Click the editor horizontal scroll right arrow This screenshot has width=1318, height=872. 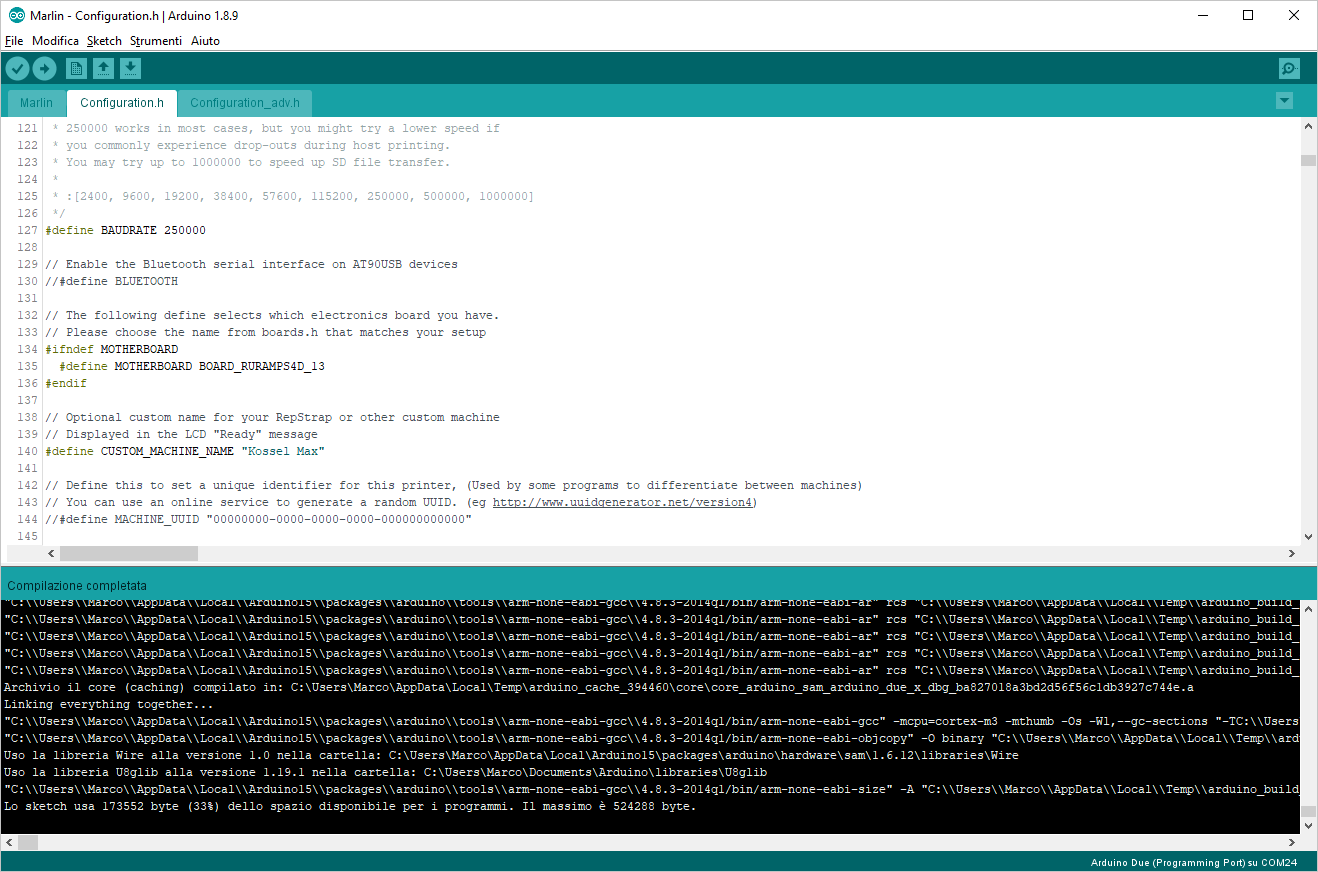click(x=1292, y=553)
